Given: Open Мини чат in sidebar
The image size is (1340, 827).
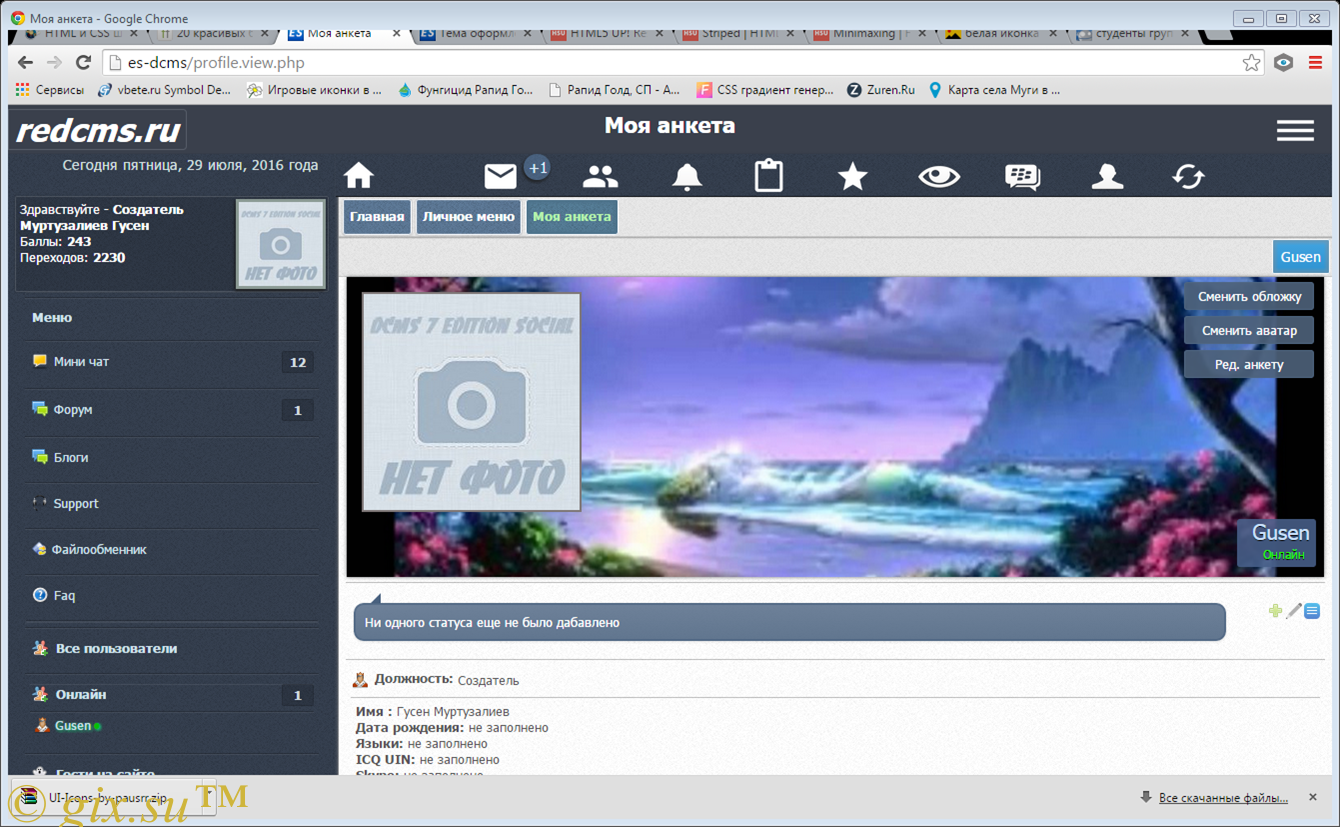Looking at the screenshot, I should (x=170, y=362).
